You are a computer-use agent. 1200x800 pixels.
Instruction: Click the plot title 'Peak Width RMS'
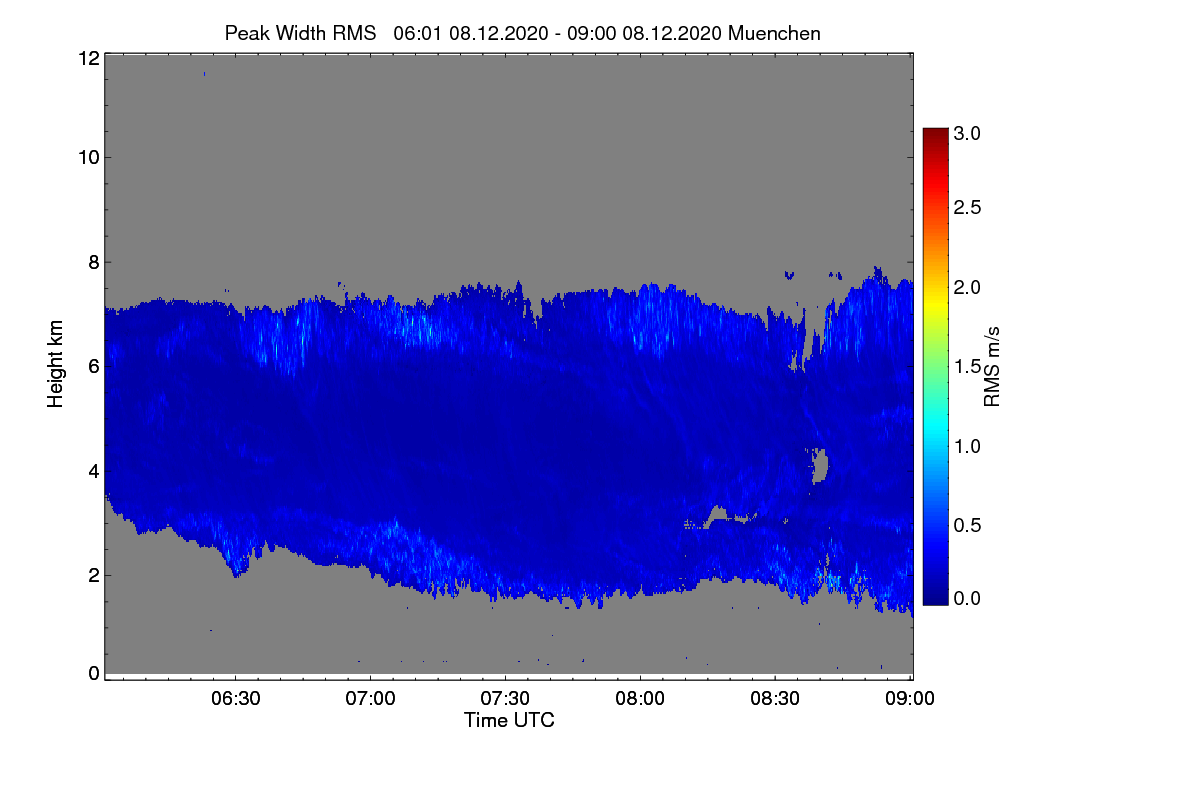[301, 33]
